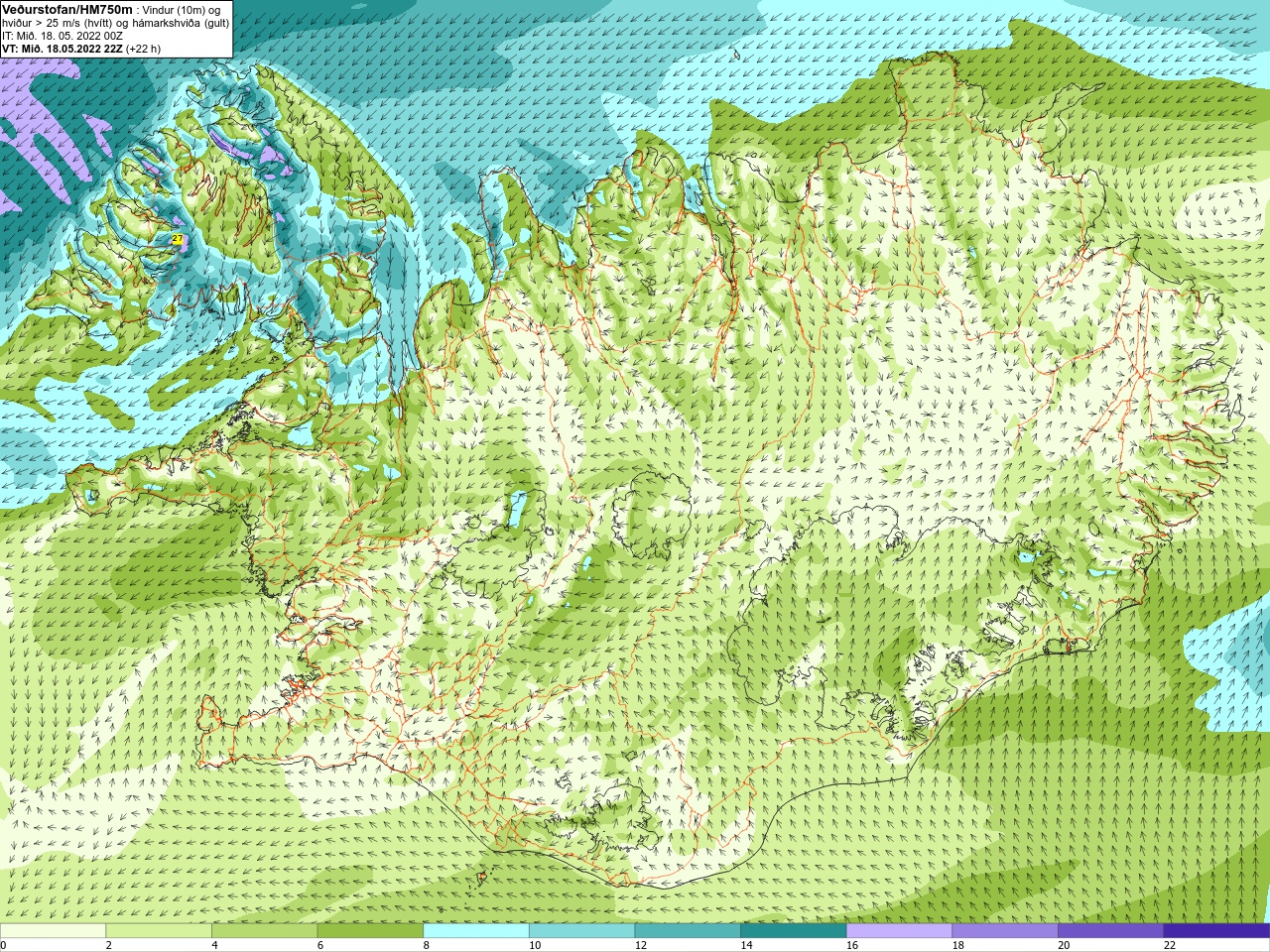
Task: Click the legend value 10
Action: [535, 945]
